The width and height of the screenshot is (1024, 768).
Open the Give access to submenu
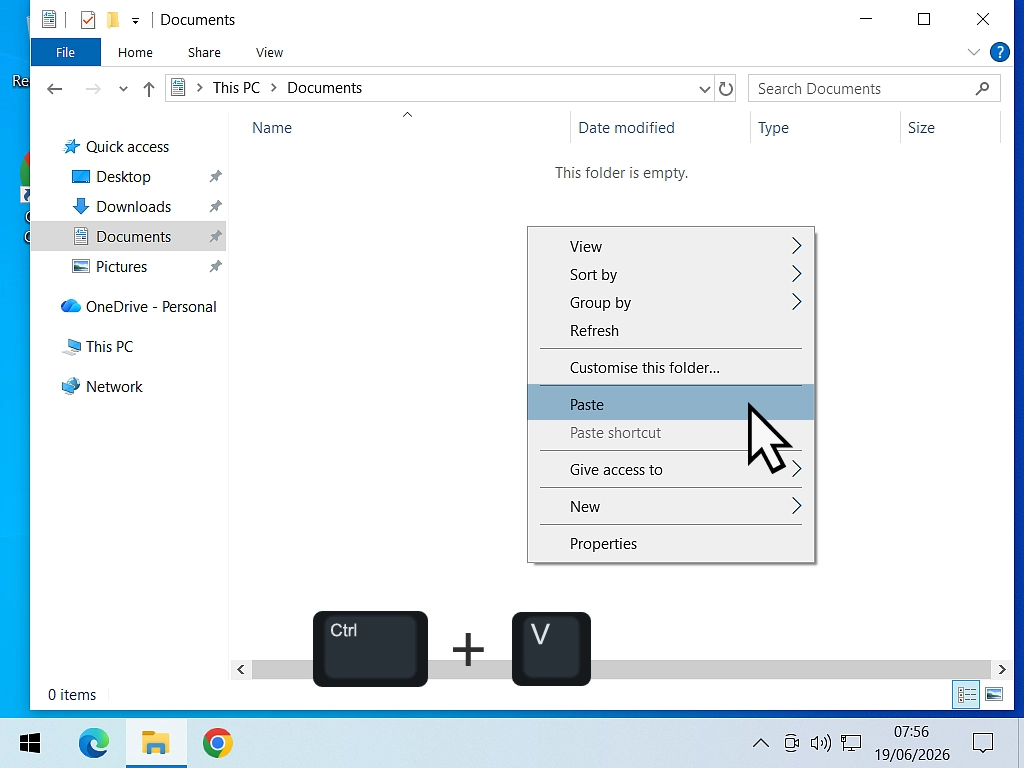(671, 470)
